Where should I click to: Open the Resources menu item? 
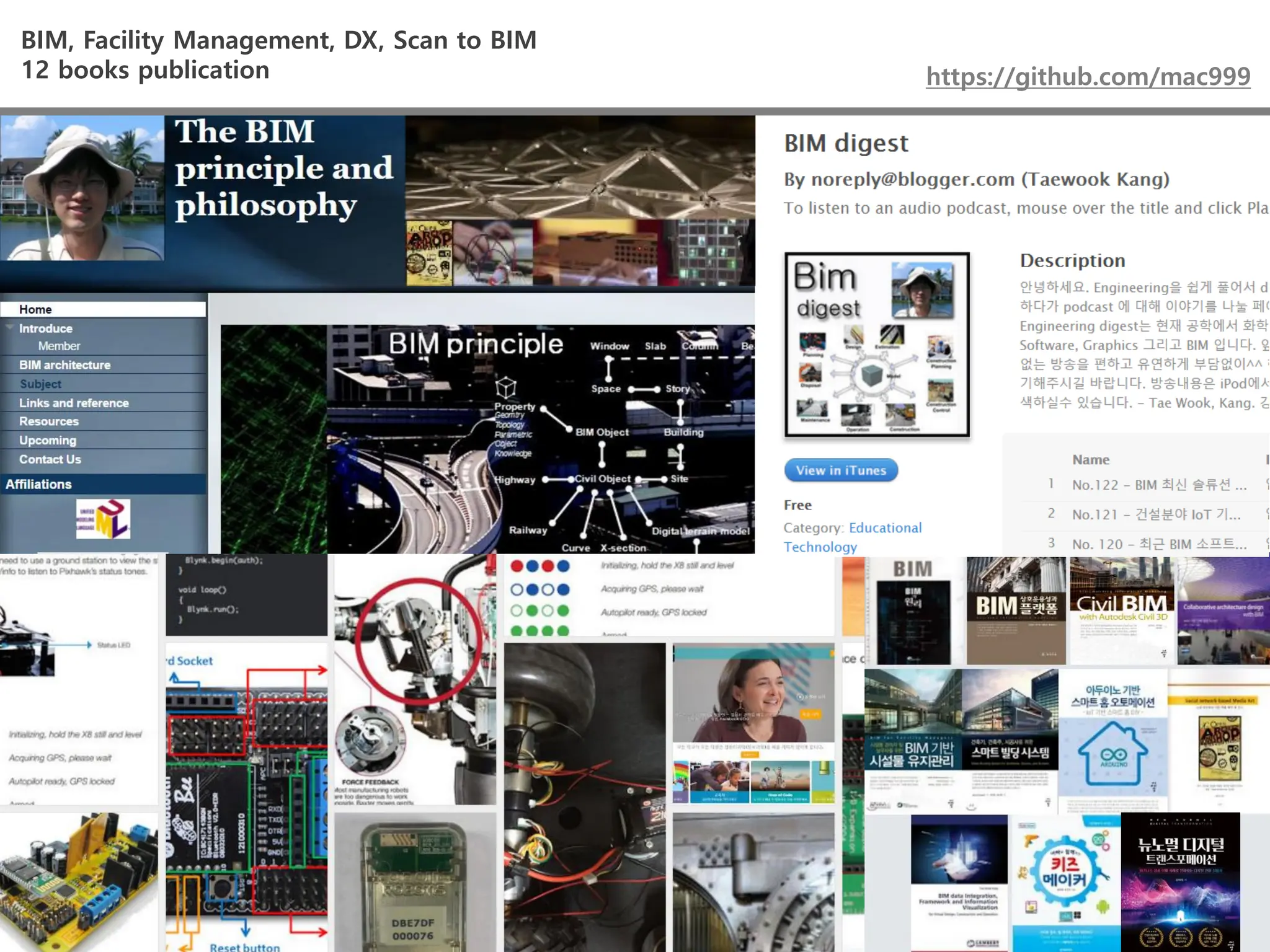pos(48,421)
